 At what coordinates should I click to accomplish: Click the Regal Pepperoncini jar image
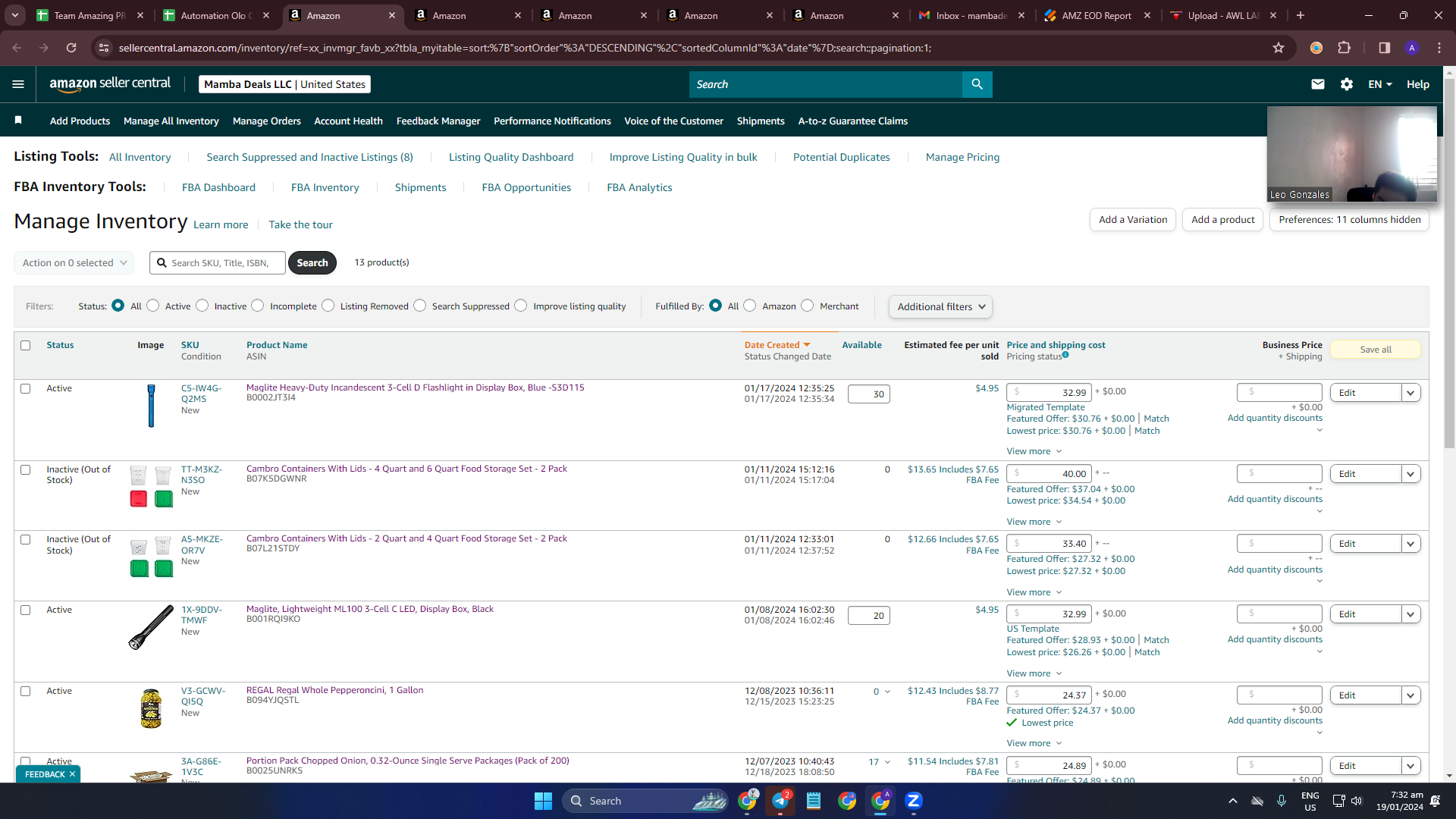[151, 708]
